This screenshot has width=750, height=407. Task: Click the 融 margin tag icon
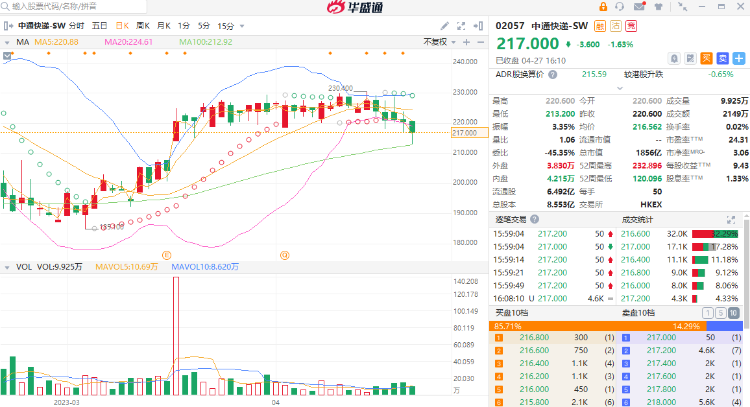pyautogui.click(x=600, y=26)
